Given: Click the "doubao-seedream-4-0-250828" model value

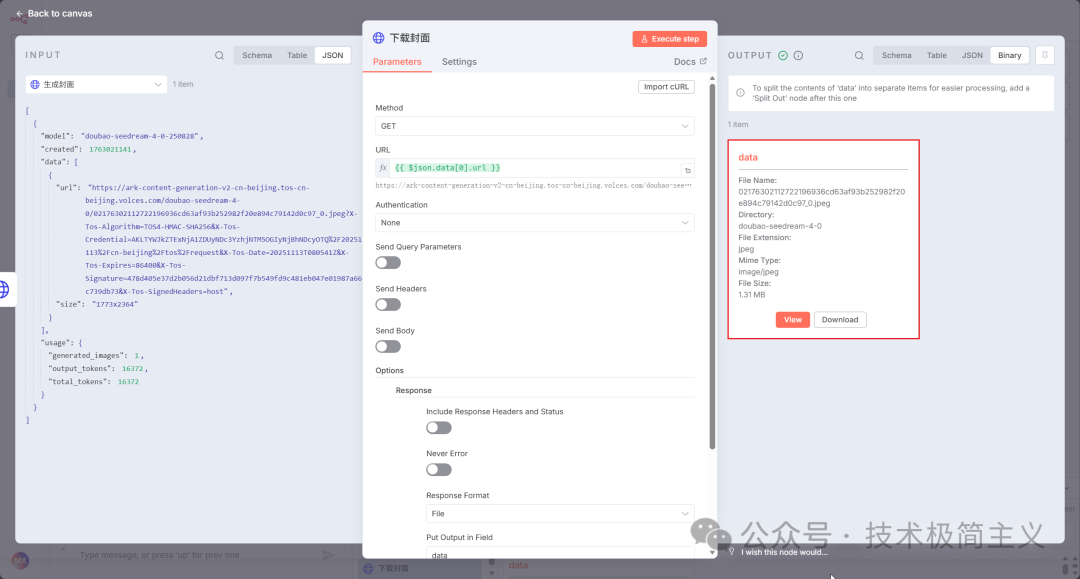Looking at the screenshot, I should click(141, 136).
